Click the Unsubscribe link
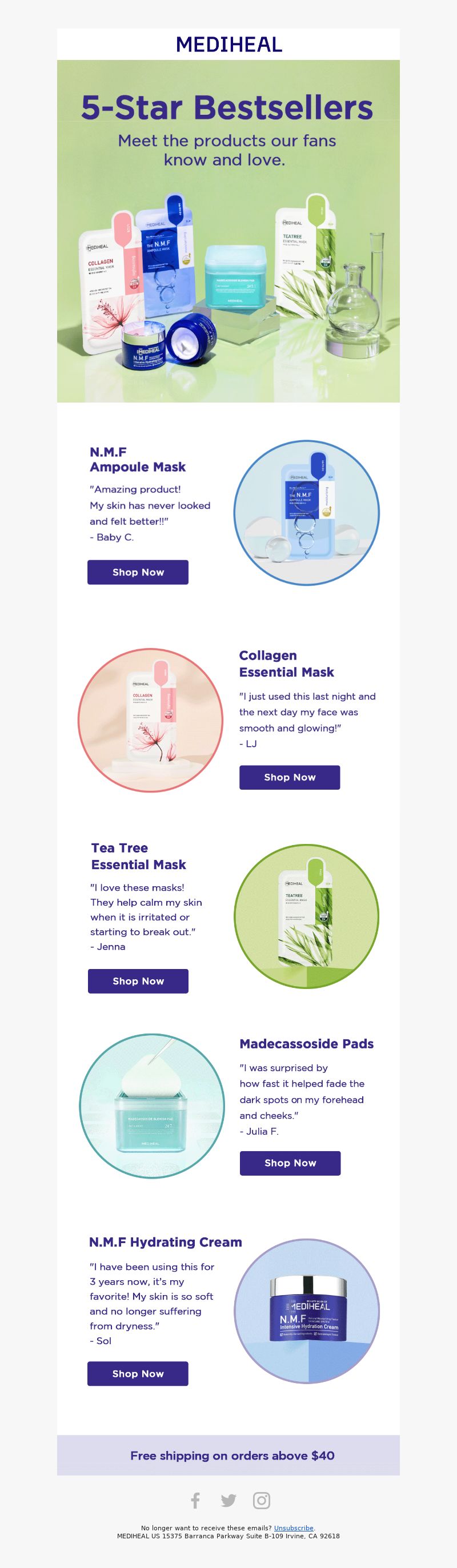457x1568 pixels. point(294,1528)
